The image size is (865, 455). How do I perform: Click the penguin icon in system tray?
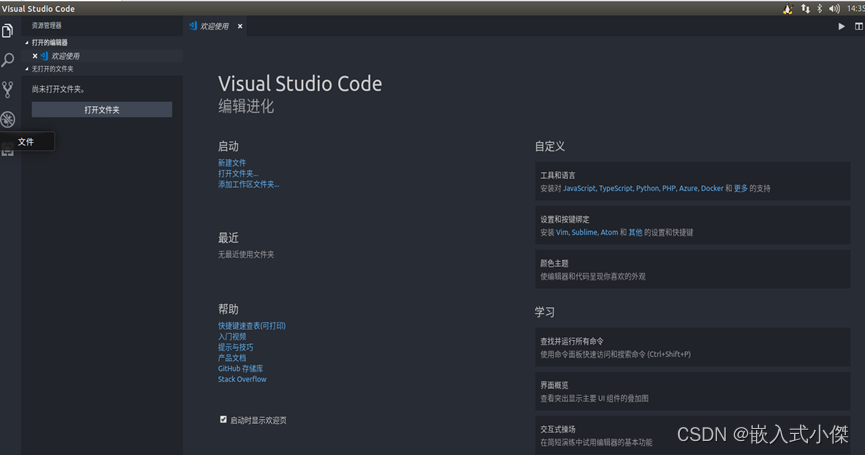(x=788, y=9)
